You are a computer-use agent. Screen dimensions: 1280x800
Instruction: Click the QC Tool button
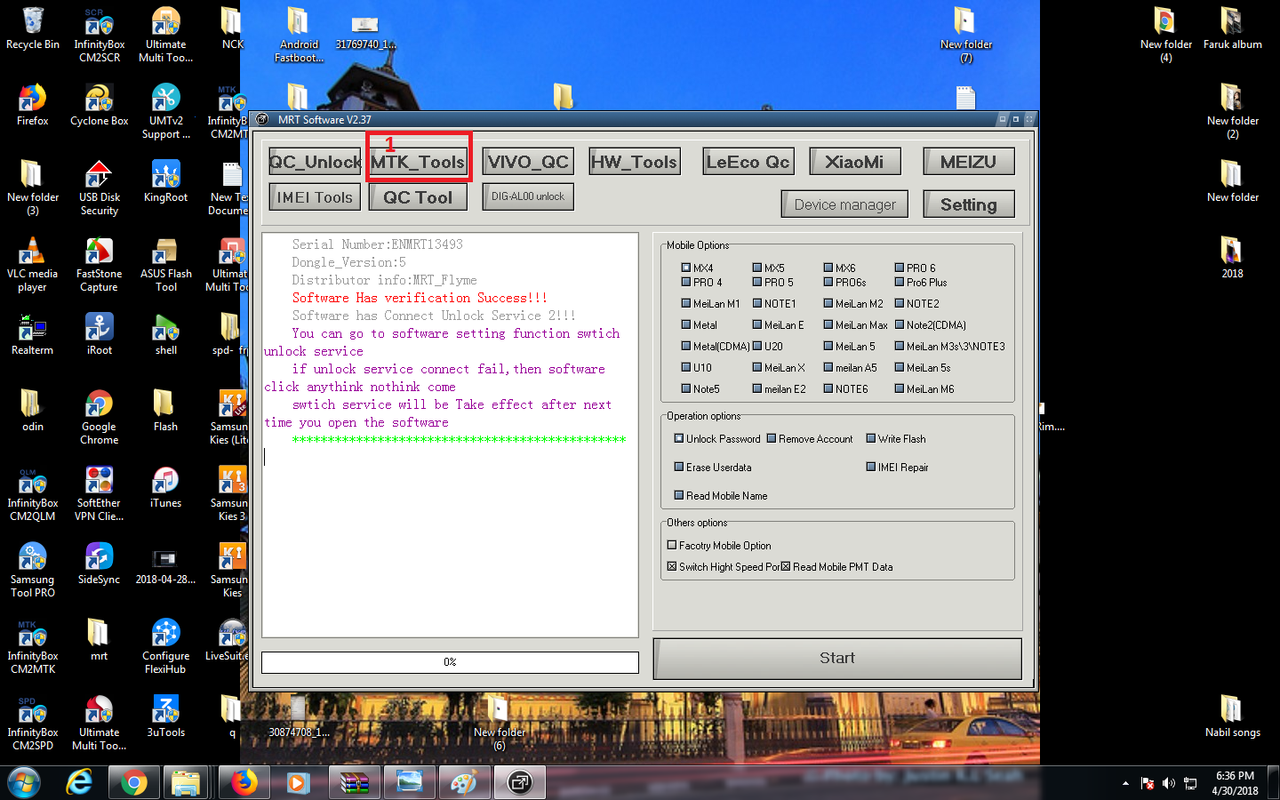tap(418, 197)
